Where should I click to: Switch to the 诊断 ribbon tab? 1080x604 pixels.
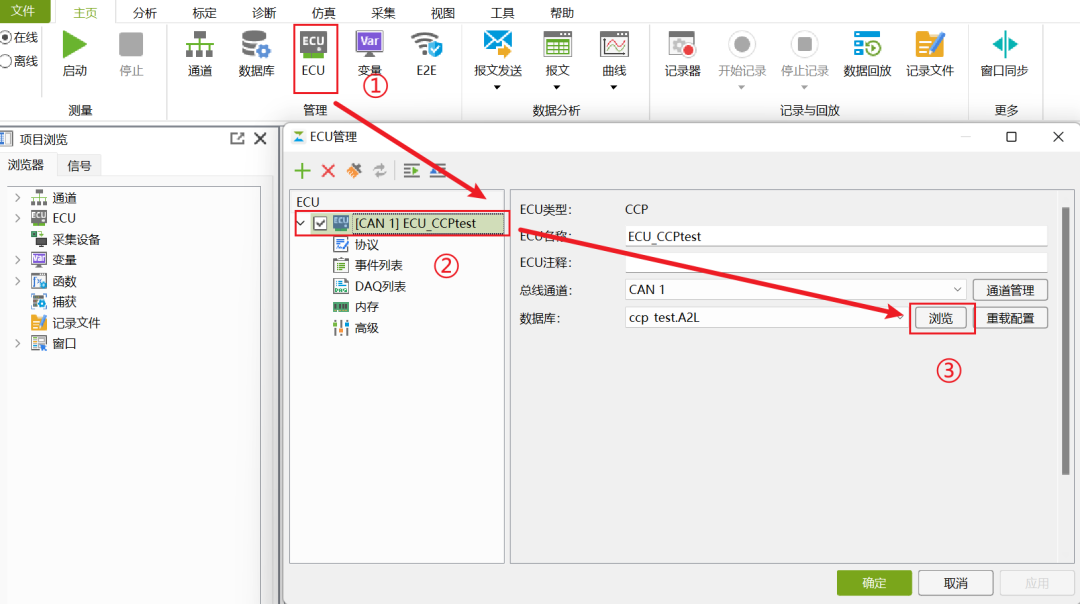(264, 12)
